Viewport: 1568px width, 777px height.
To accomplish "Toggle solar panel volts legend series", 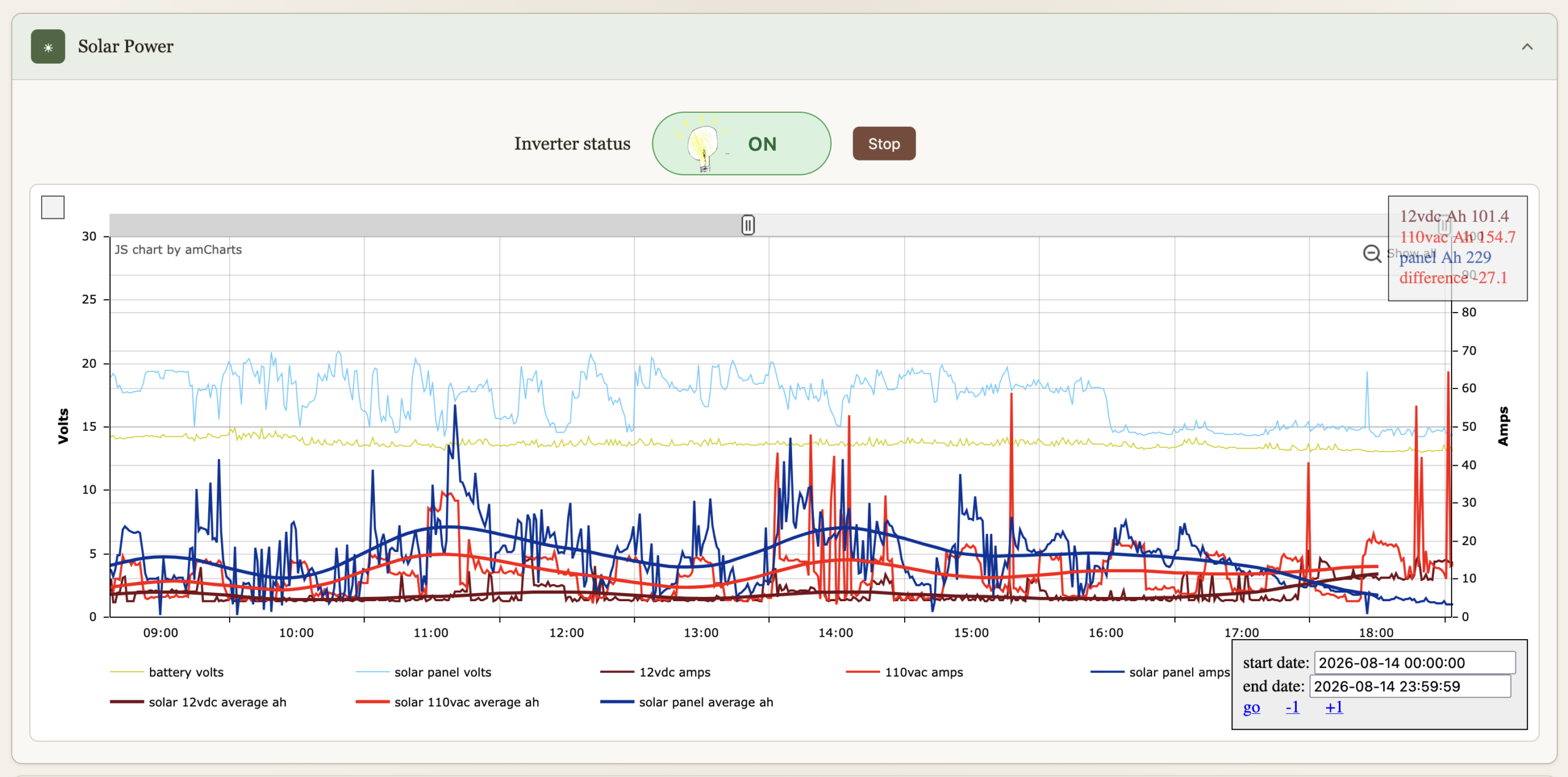I will click(423, 672).
